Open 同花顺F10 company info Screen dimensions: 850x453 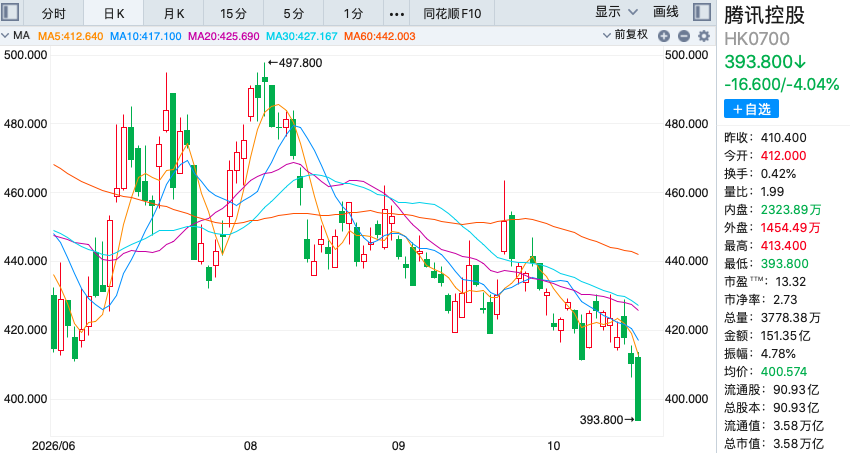coord(452,13)
